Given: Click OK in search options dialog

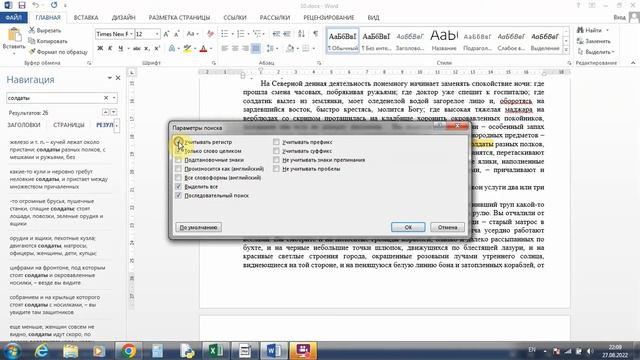Looking at the screenshot, I should pyautogui.click(x=408, y=227).
